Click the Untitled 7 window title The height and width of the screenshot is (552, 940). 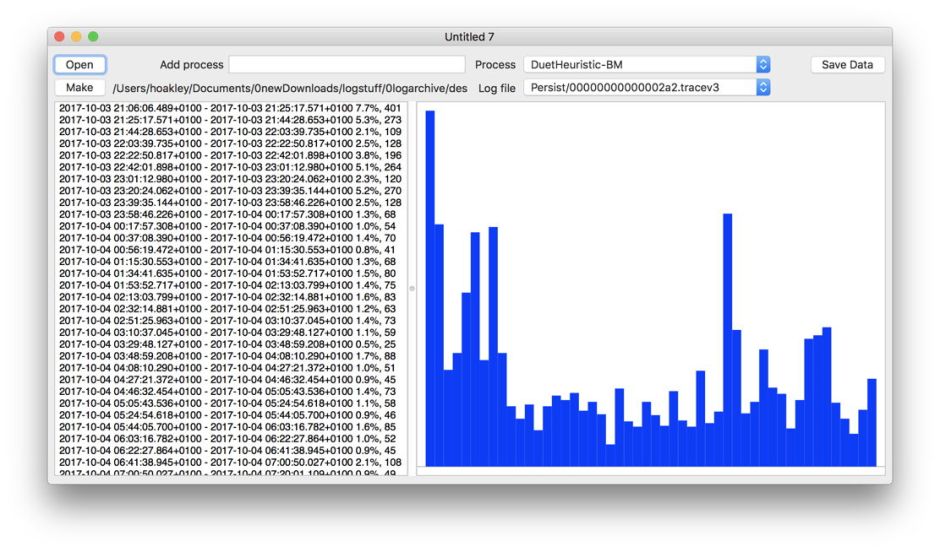pos(469,37)
